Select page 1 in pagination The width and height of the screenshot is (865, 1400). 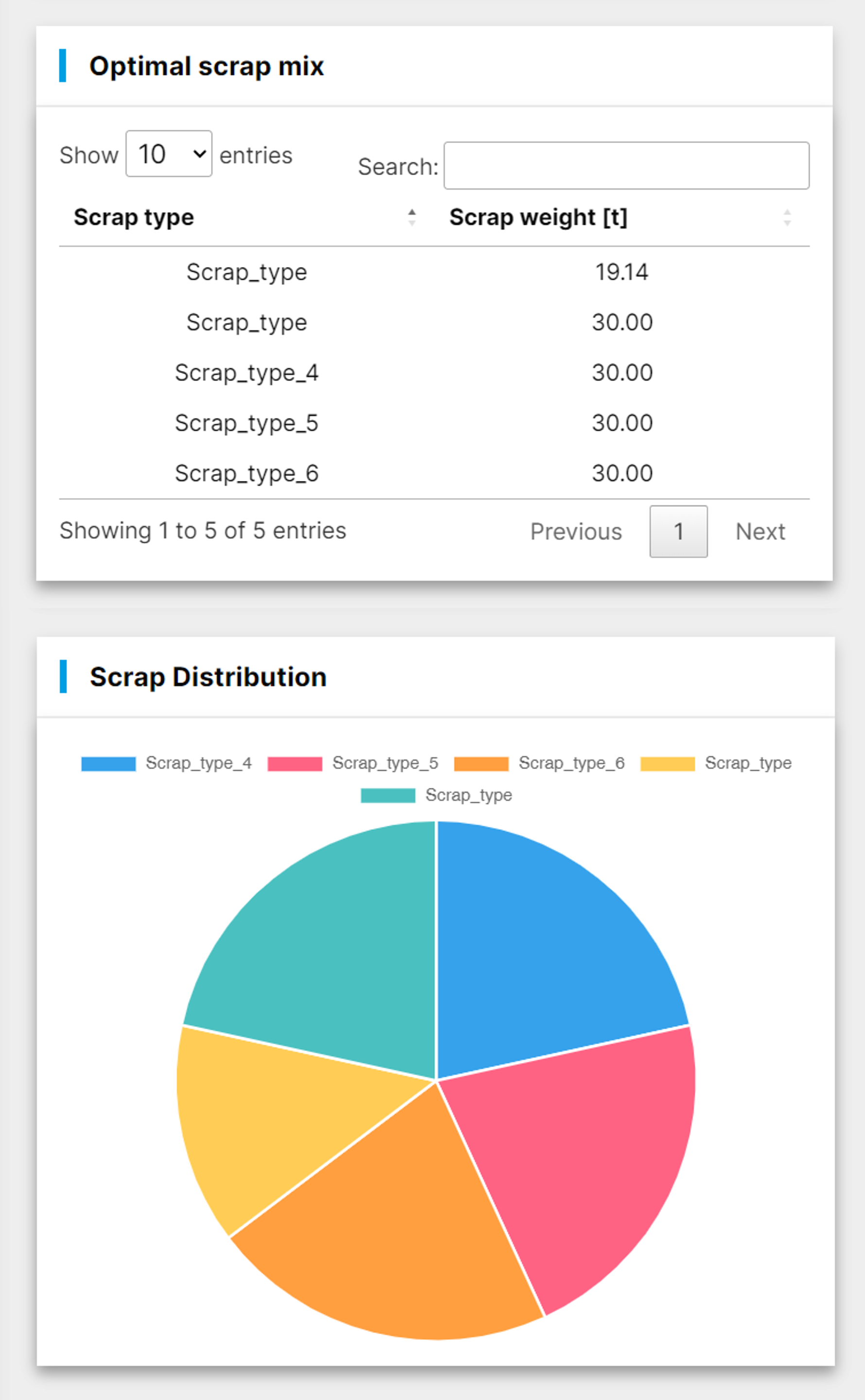[678, 532]
